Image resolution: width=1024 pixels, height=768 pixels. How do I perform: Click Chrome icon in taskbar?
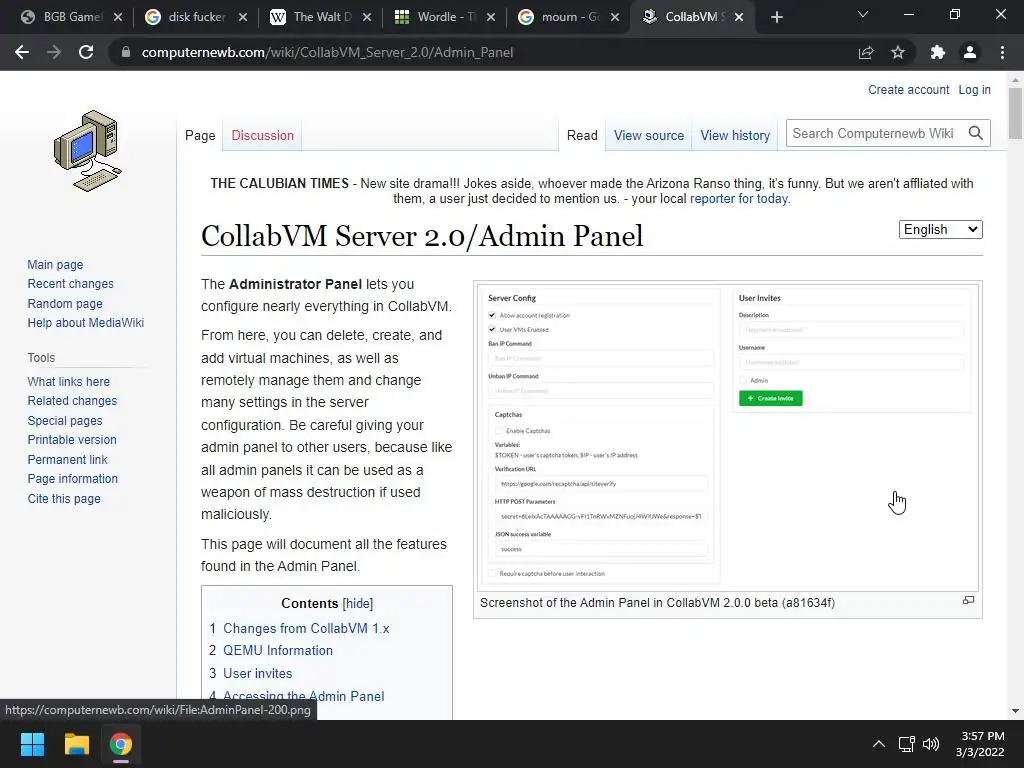point(121,744)
